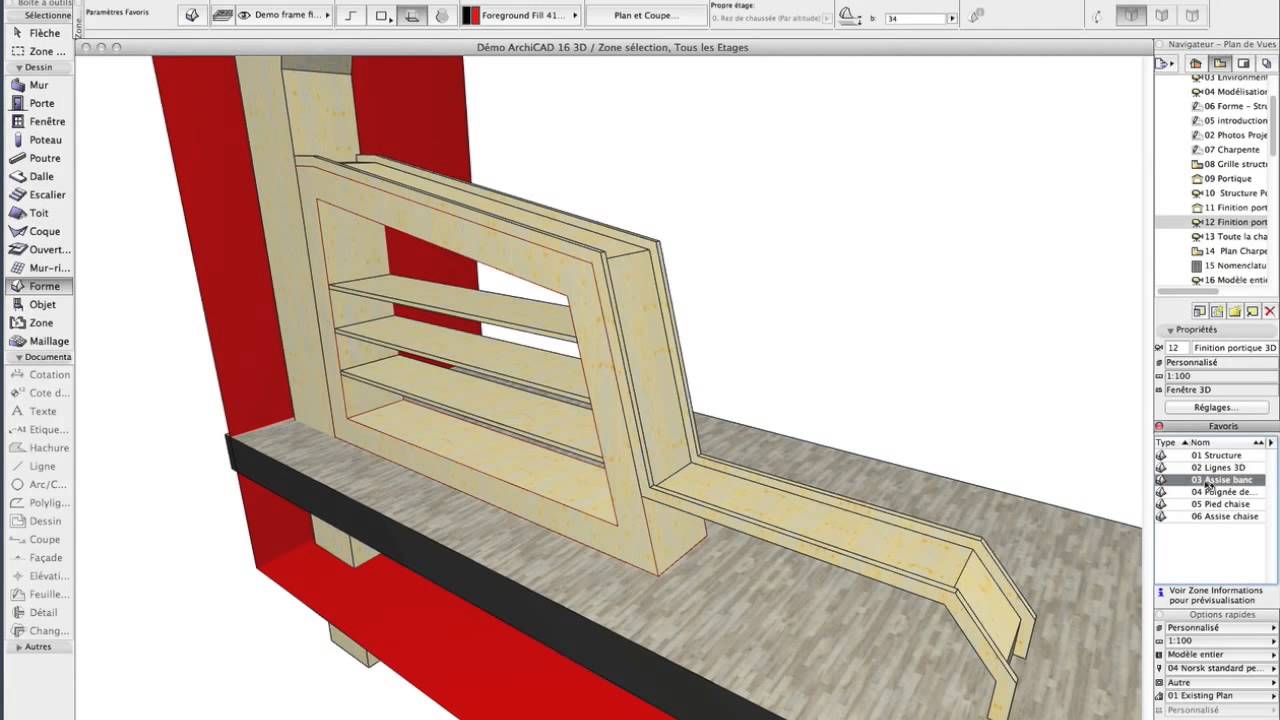This screenshot has width=1280, height=720.
Task: Open the morph settings icon in info box
Action: pyautogui.click(x=193, y=16)
